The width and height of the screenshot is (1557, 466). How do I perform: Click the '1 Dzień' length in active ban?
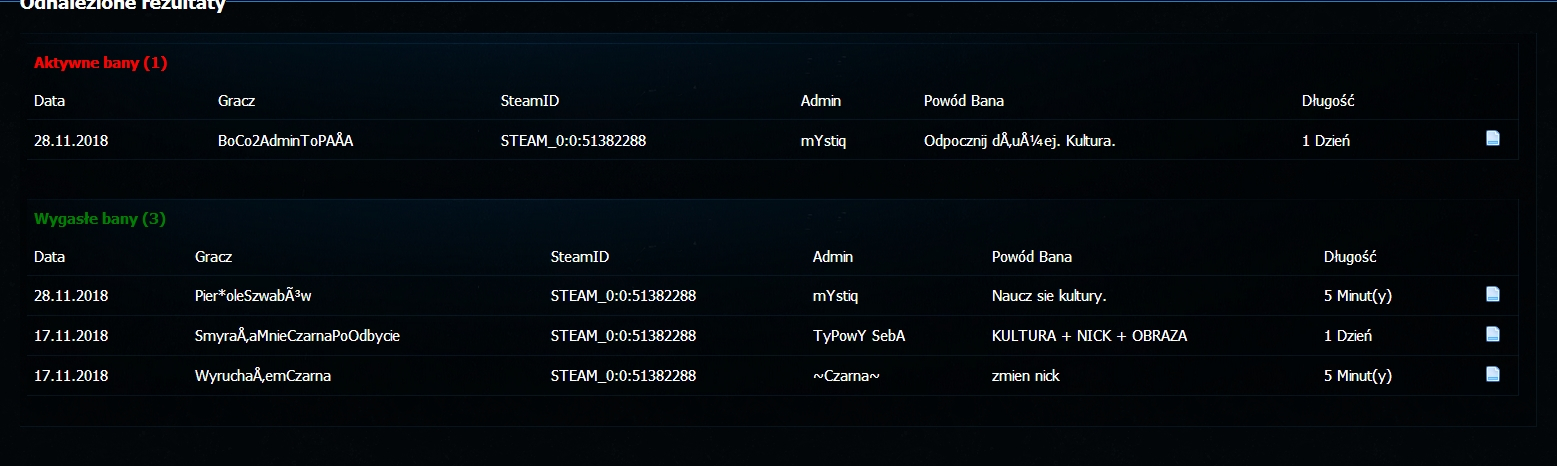point(1326,141)
